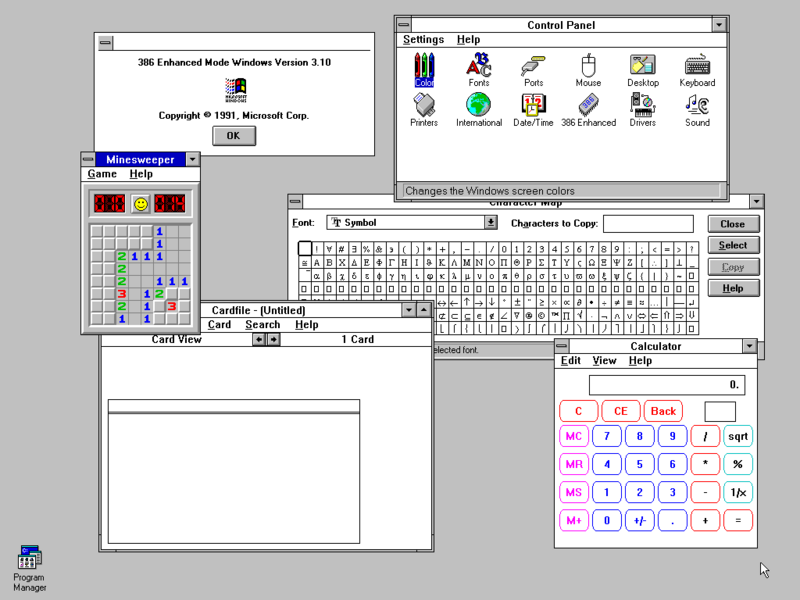The width and height of the screenshot is (800, 600).
Task: Click OK in the About Windows dialog
Action: coord(234,136)
